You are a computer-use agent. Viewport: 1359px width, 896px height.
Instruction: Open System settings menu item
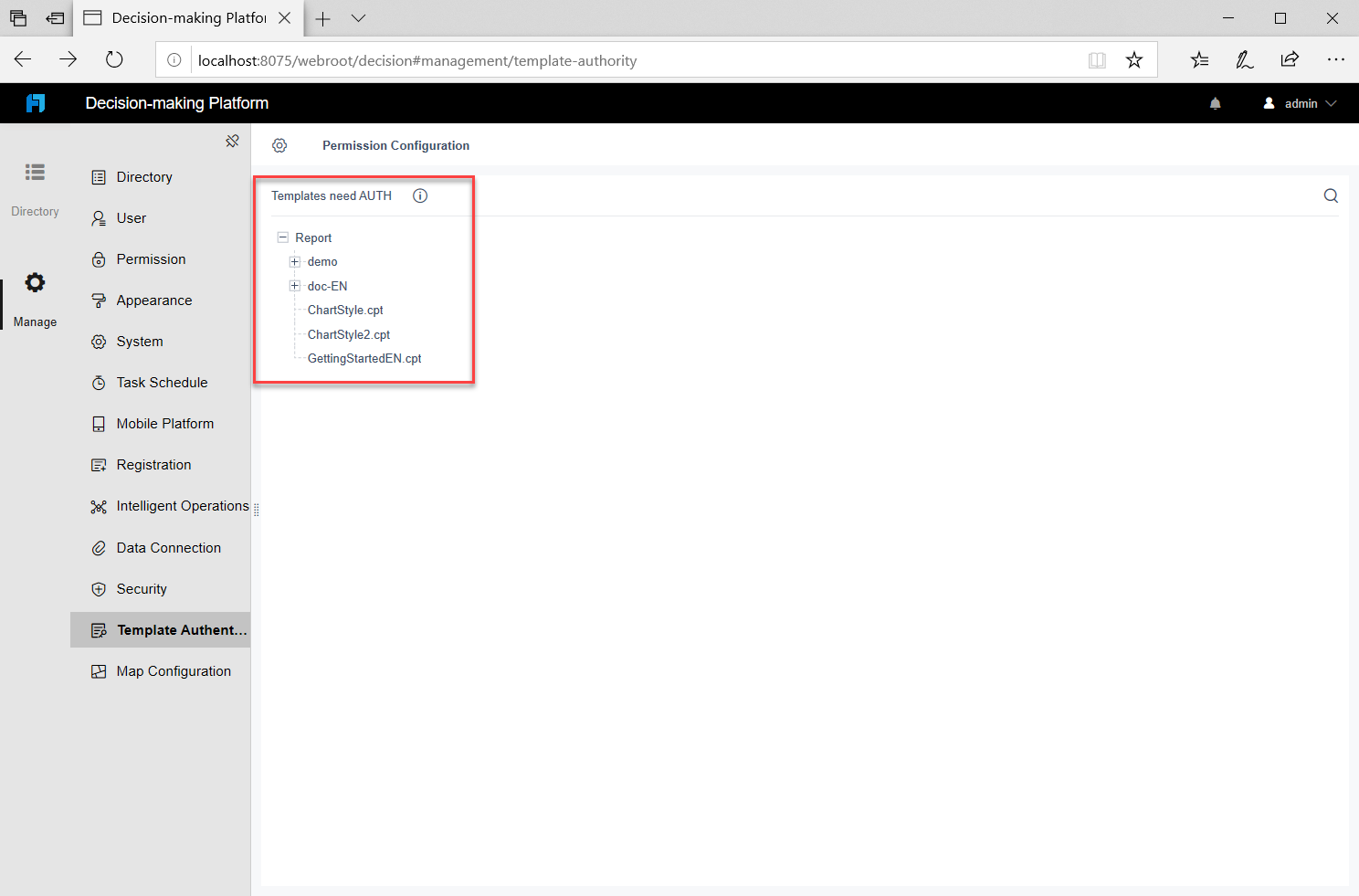point(160,342)
